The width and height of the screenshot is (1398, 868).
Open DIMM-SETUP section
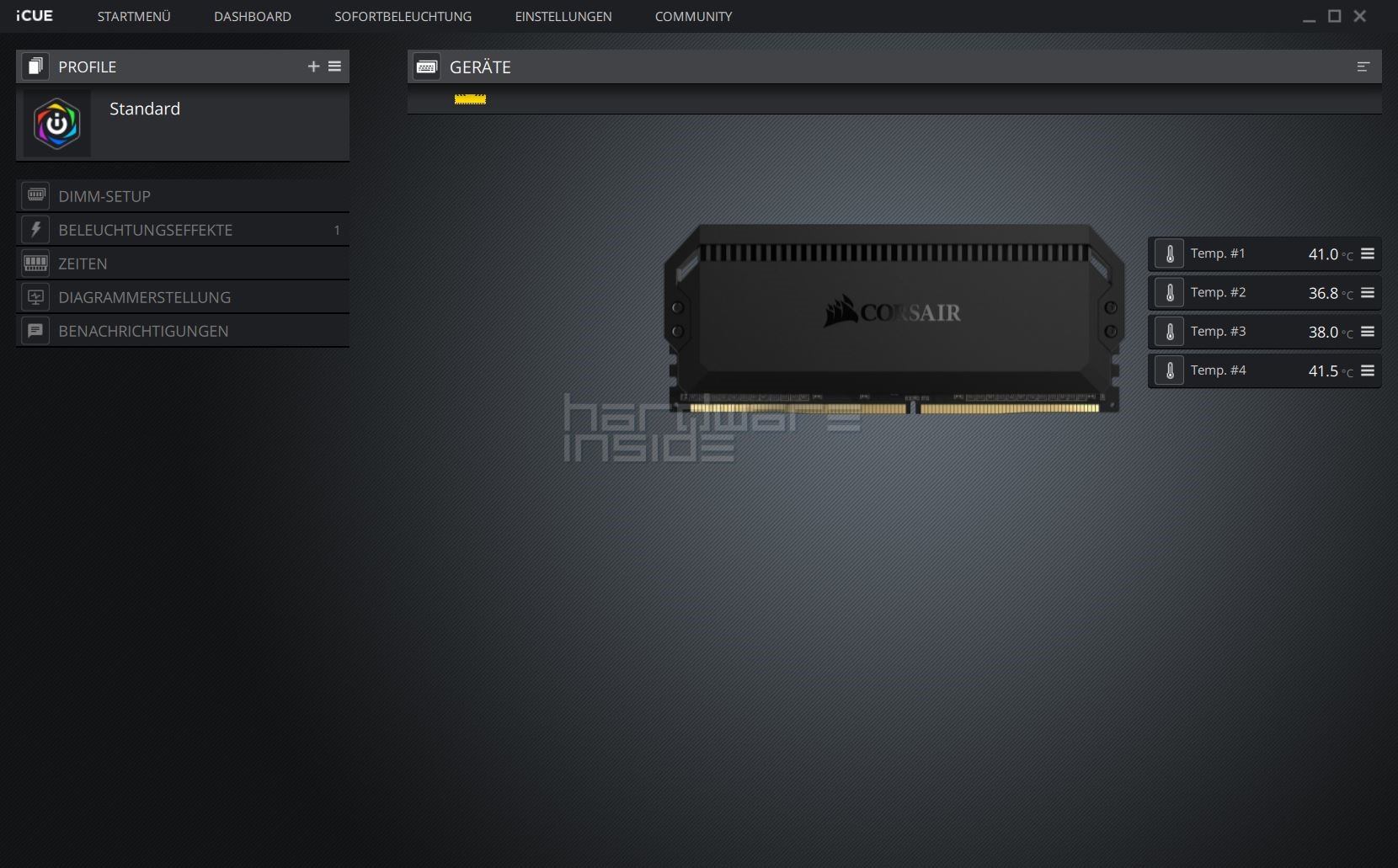click(x=183, y=196)
